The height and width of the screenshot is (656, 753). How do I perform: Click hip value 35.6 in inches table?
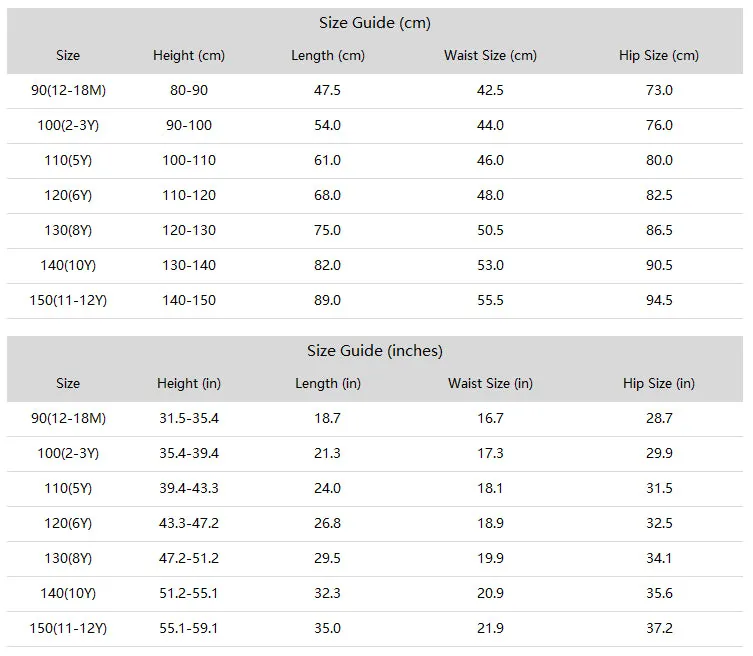659,594
